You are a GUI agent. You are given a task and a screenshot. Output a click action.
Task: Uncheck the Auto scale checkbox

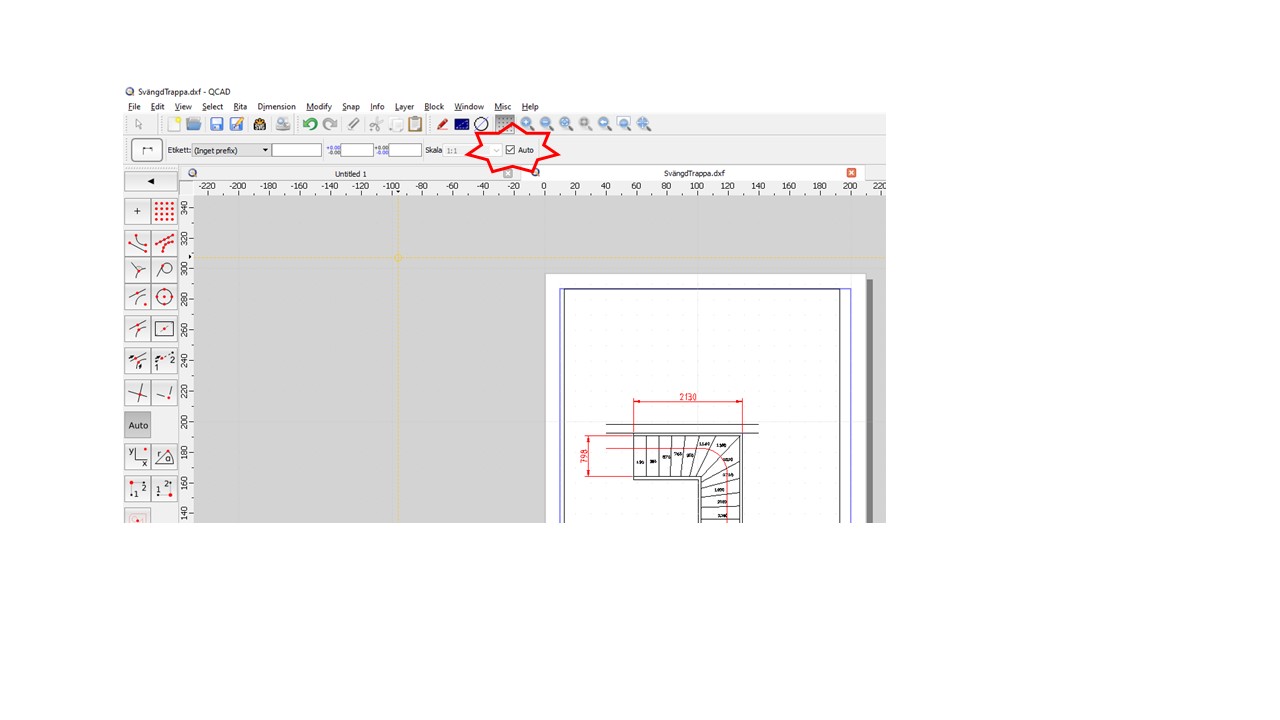pos(510,150)
